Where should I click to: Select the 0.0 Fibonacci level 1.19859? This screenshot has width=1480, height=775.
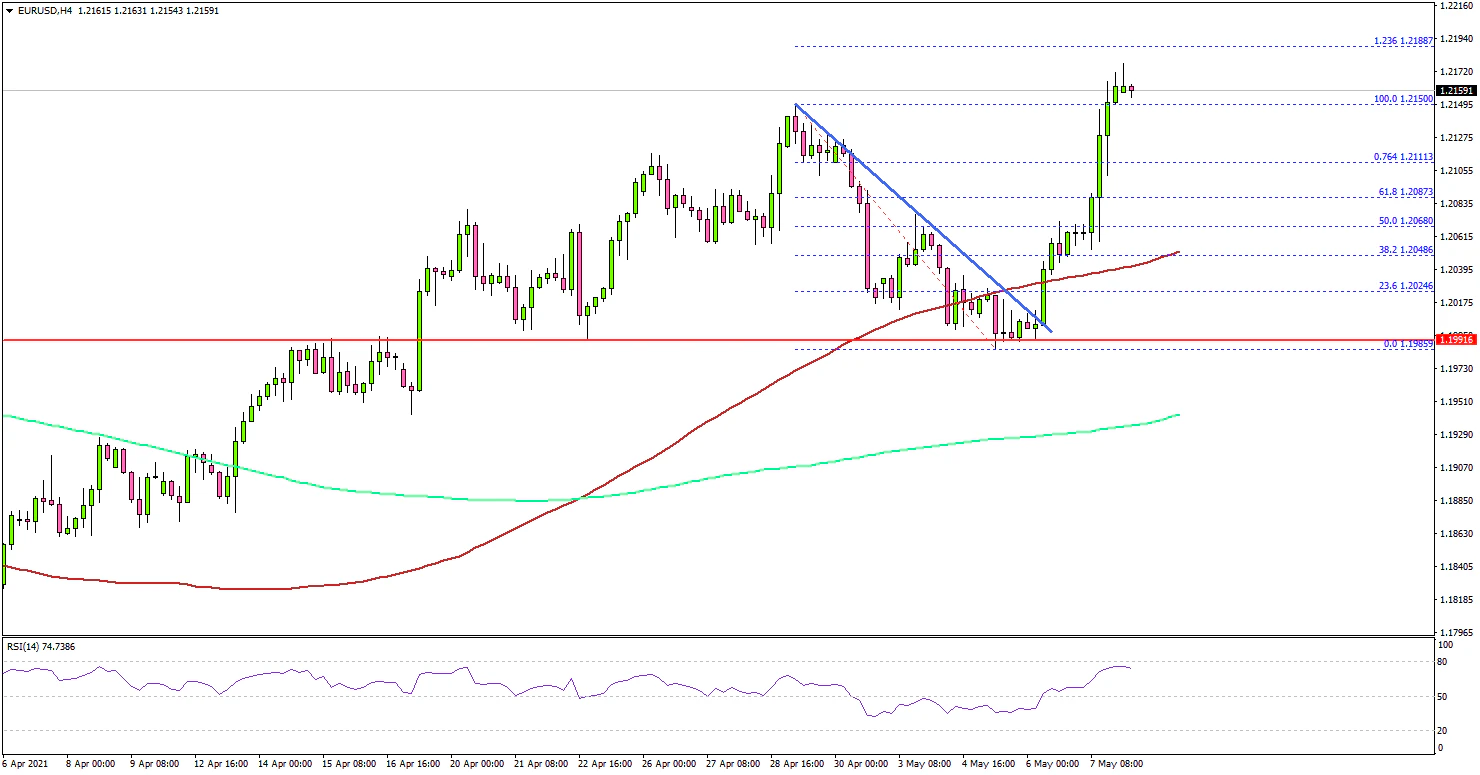[1408, 343]
